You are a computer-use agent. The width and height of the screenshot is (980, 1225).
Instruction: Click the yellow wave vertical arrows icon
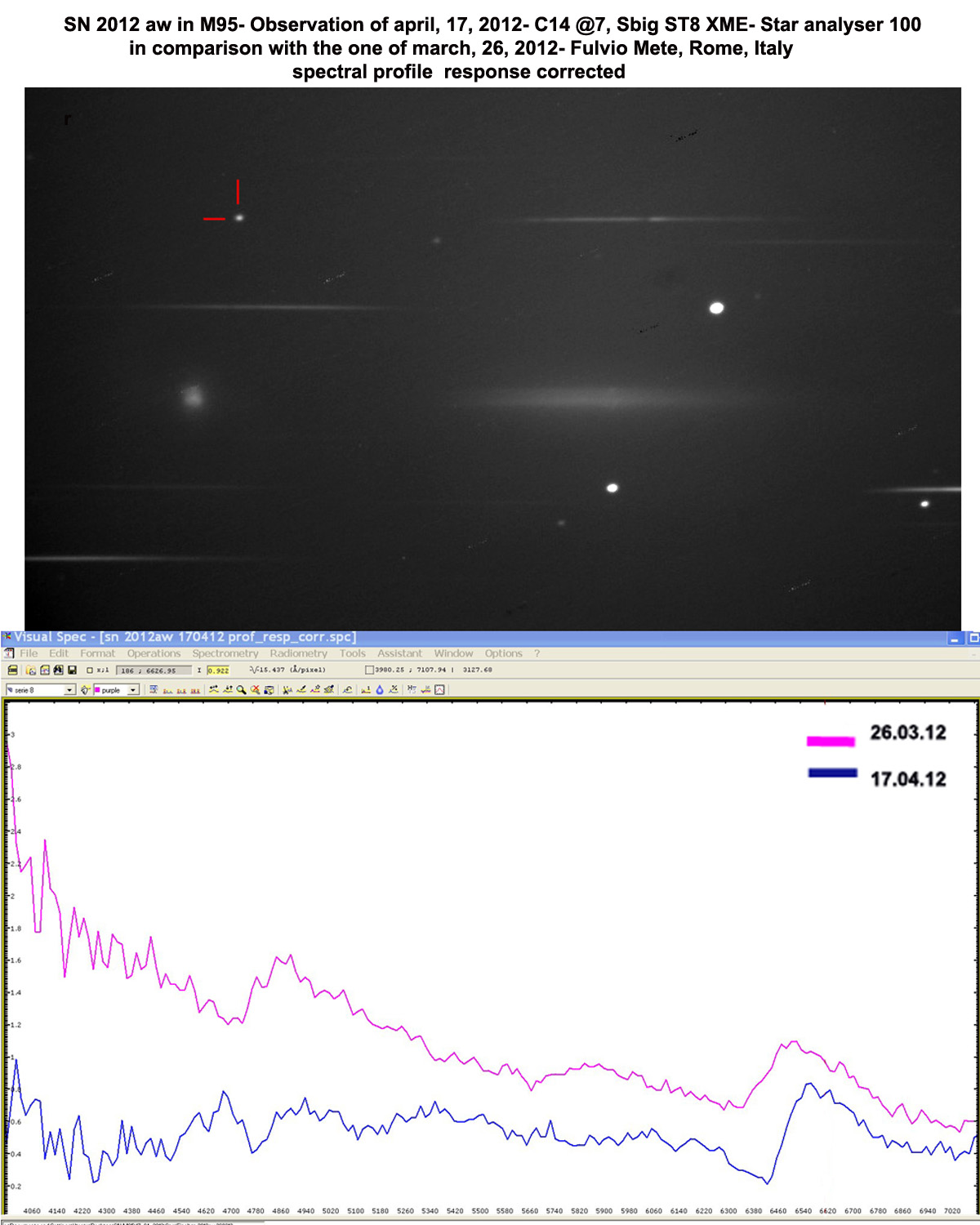pos(227,689)
